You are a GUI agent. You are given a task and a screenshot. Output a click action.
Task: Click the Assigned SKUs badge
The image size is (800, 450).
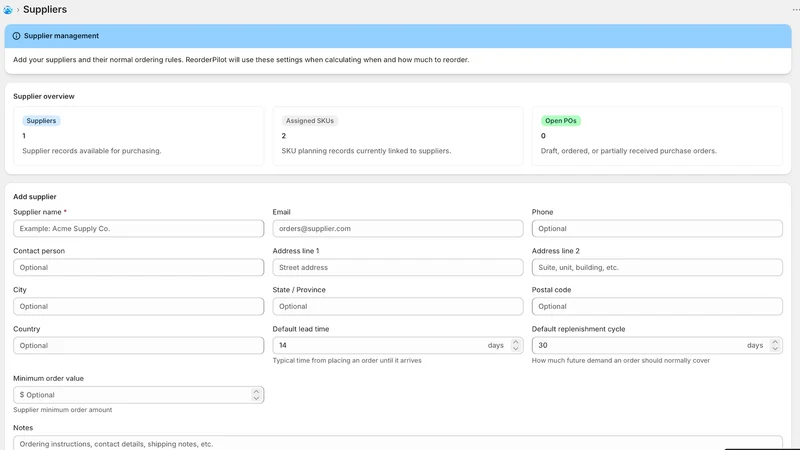(310, 121)
